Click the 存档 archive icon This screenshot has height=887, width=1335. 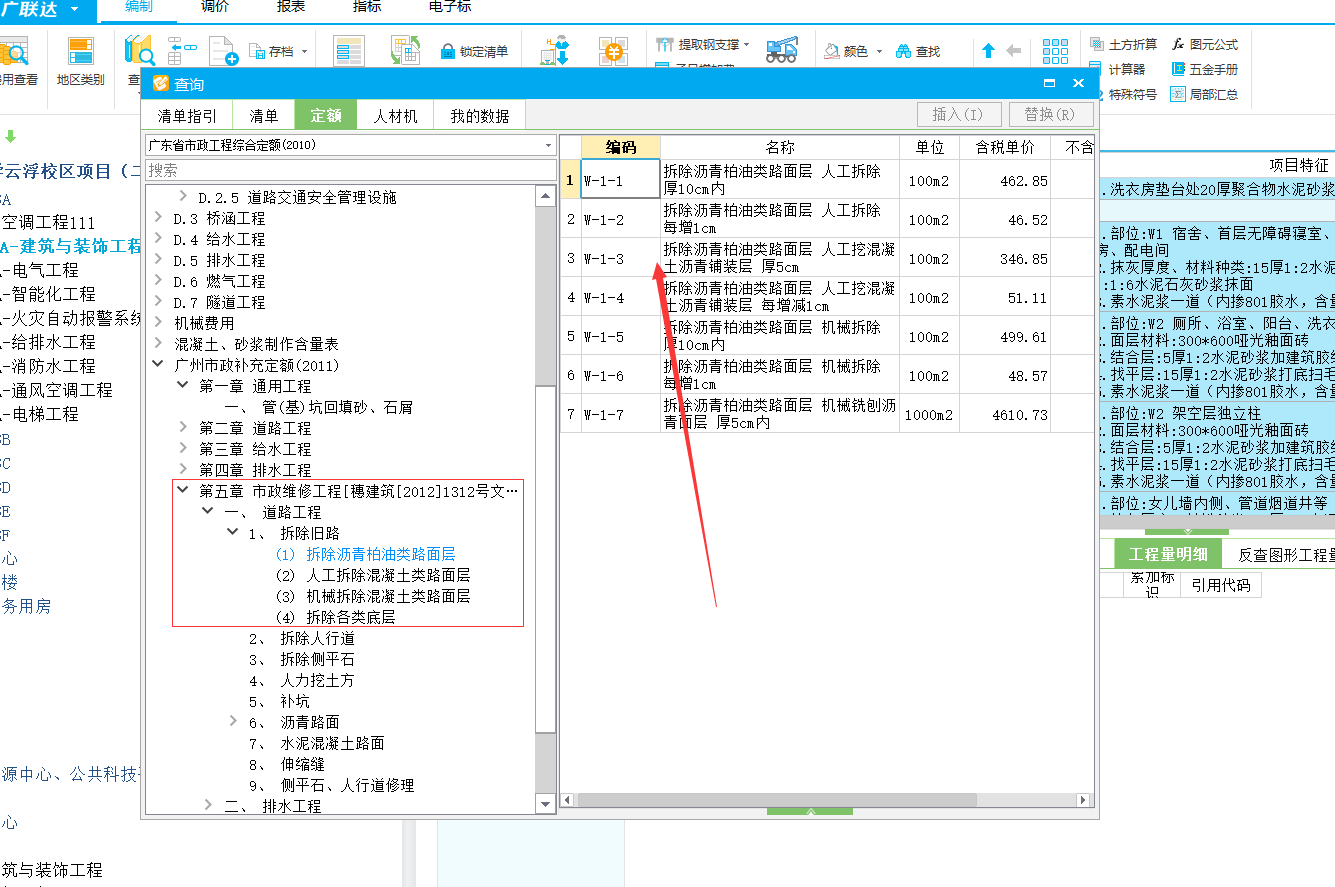tap(257, 51)
